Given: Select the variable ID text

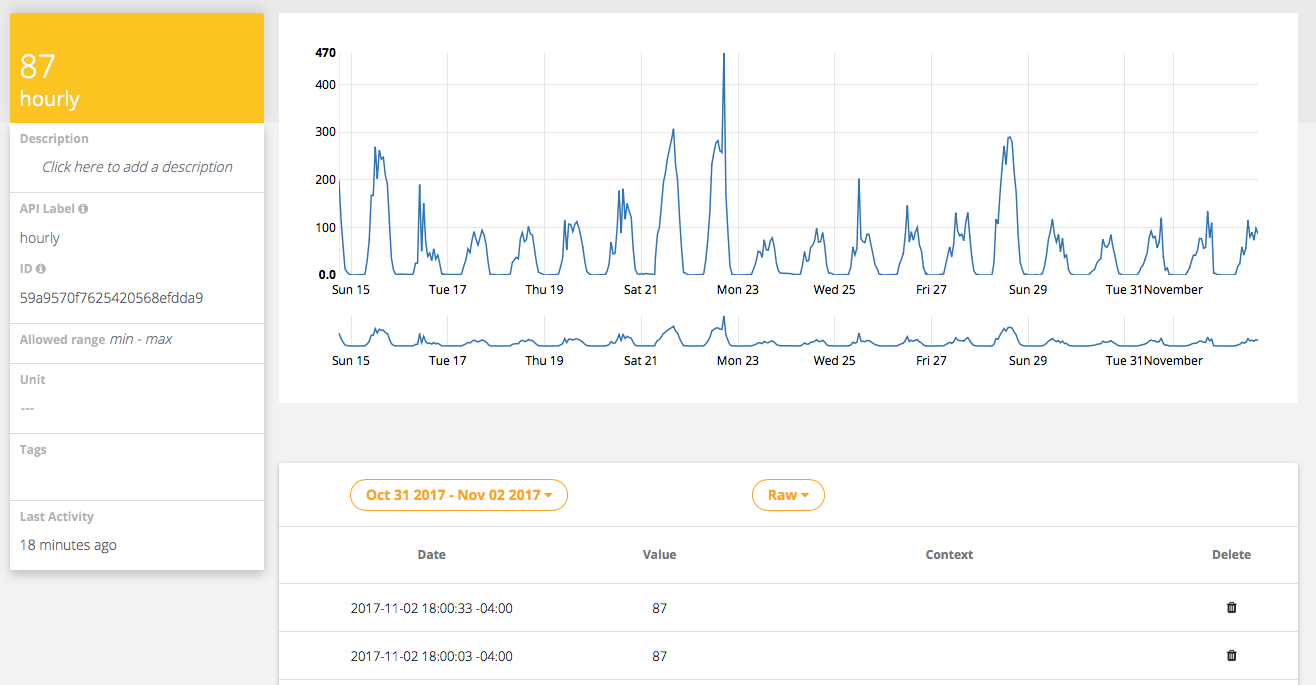Looking at the screenshot, I should pyautogui.click(x=112, y=298).
